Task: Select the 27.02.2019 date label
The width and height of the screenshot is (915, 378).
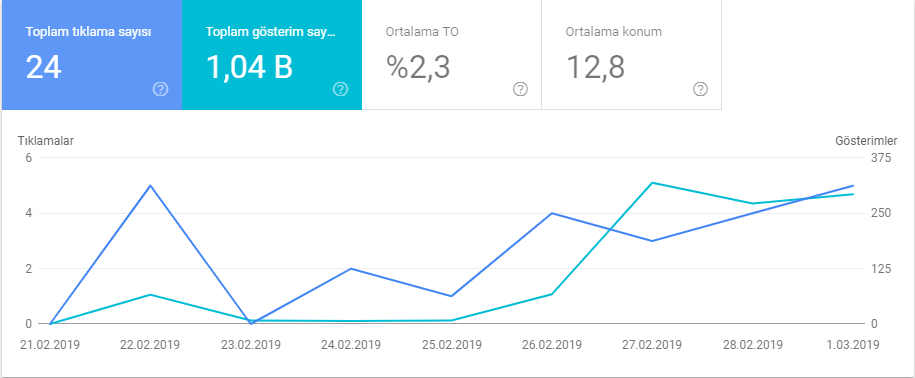Action: click(x=651, y=344)
